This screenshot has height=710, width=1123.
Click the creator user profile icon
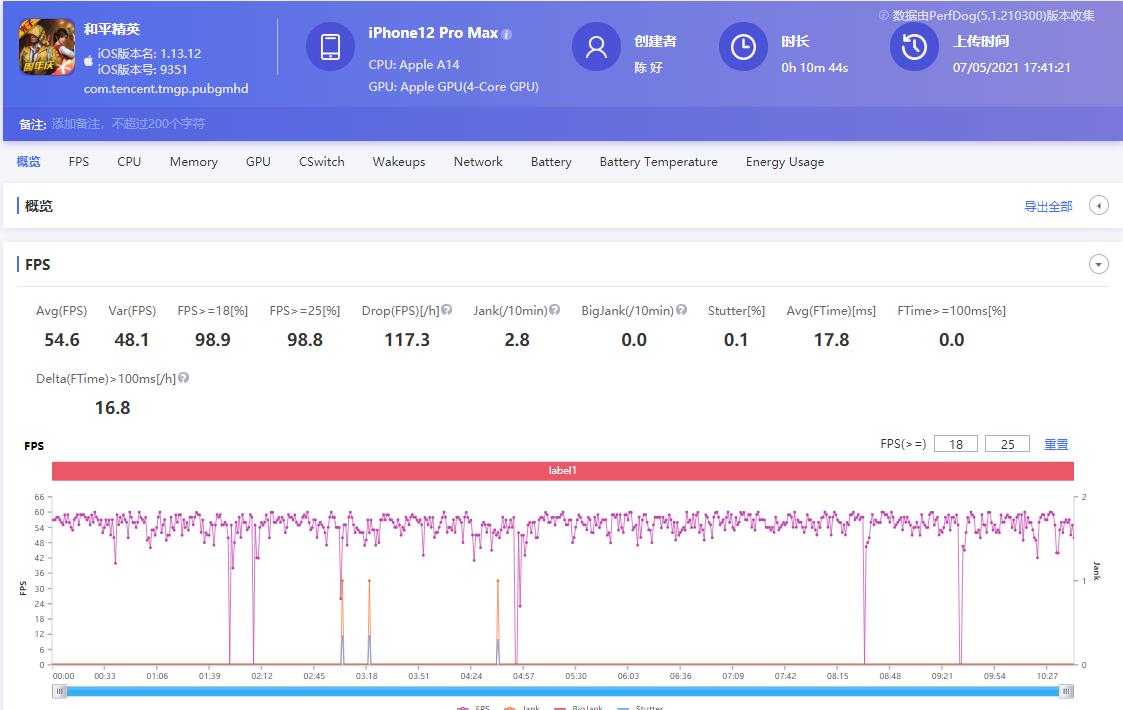click(596, 47)
